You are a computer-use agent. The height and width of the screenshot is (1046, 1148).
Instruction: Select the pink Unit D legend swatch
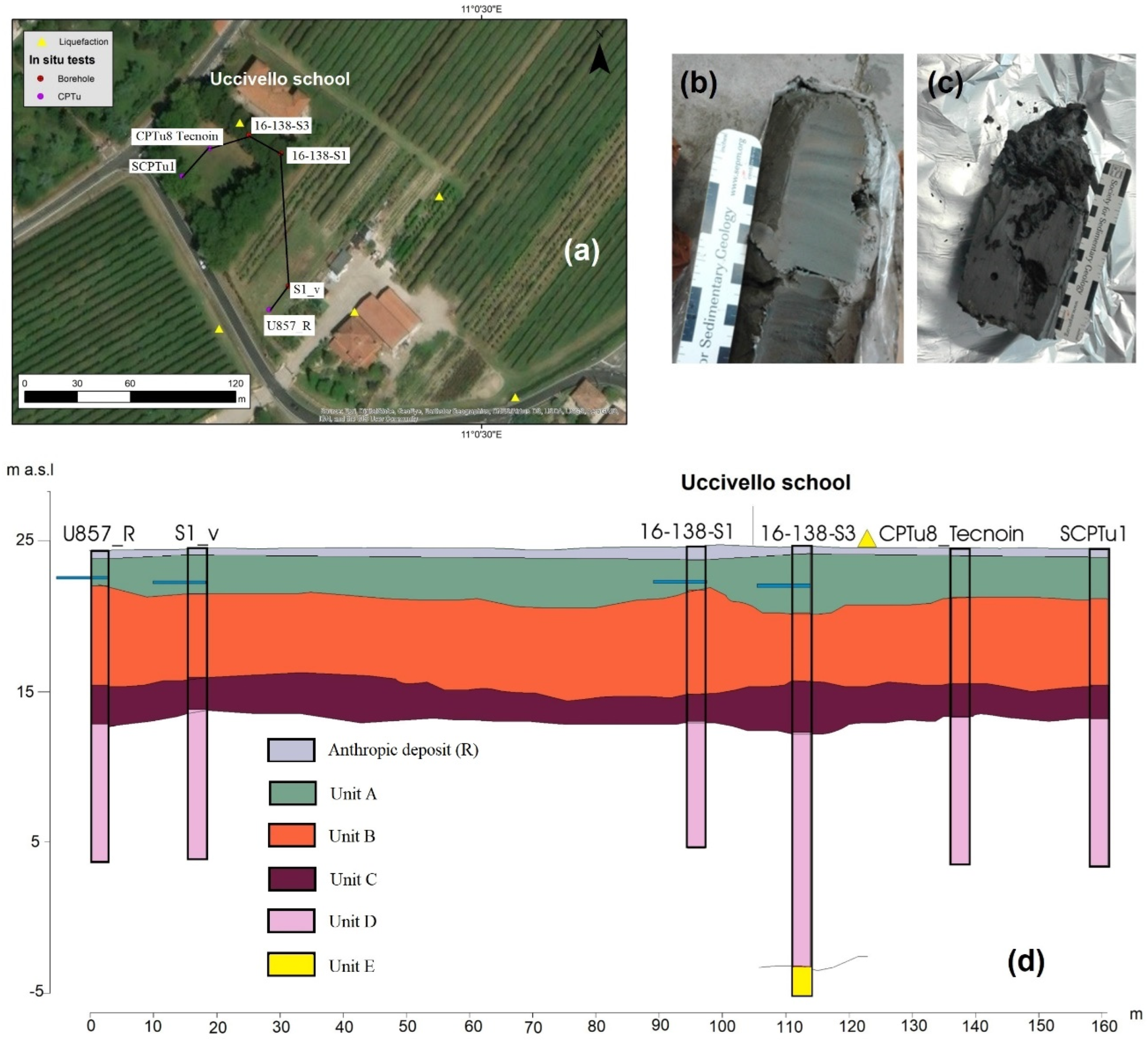point(291,921)
